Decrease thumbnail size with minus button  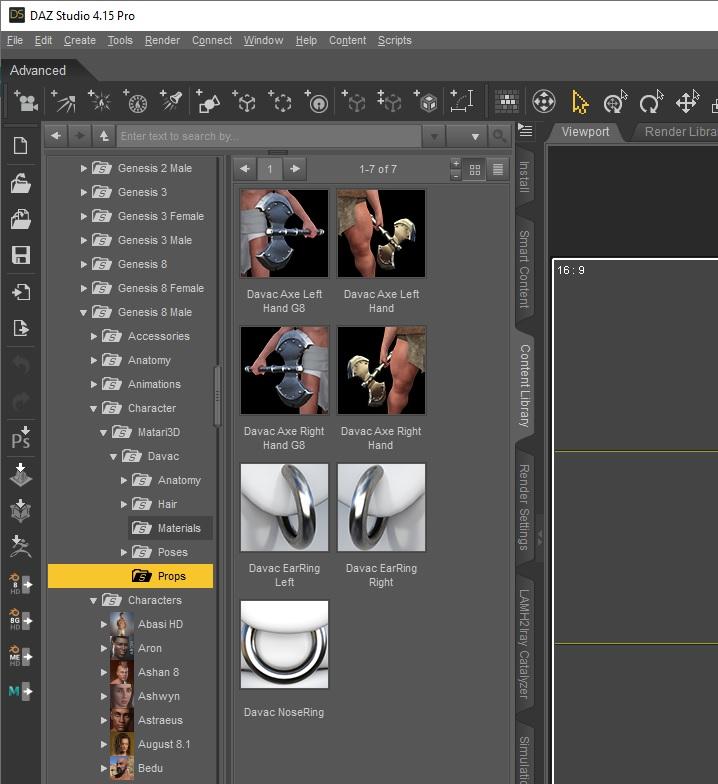tap(456, 176)
